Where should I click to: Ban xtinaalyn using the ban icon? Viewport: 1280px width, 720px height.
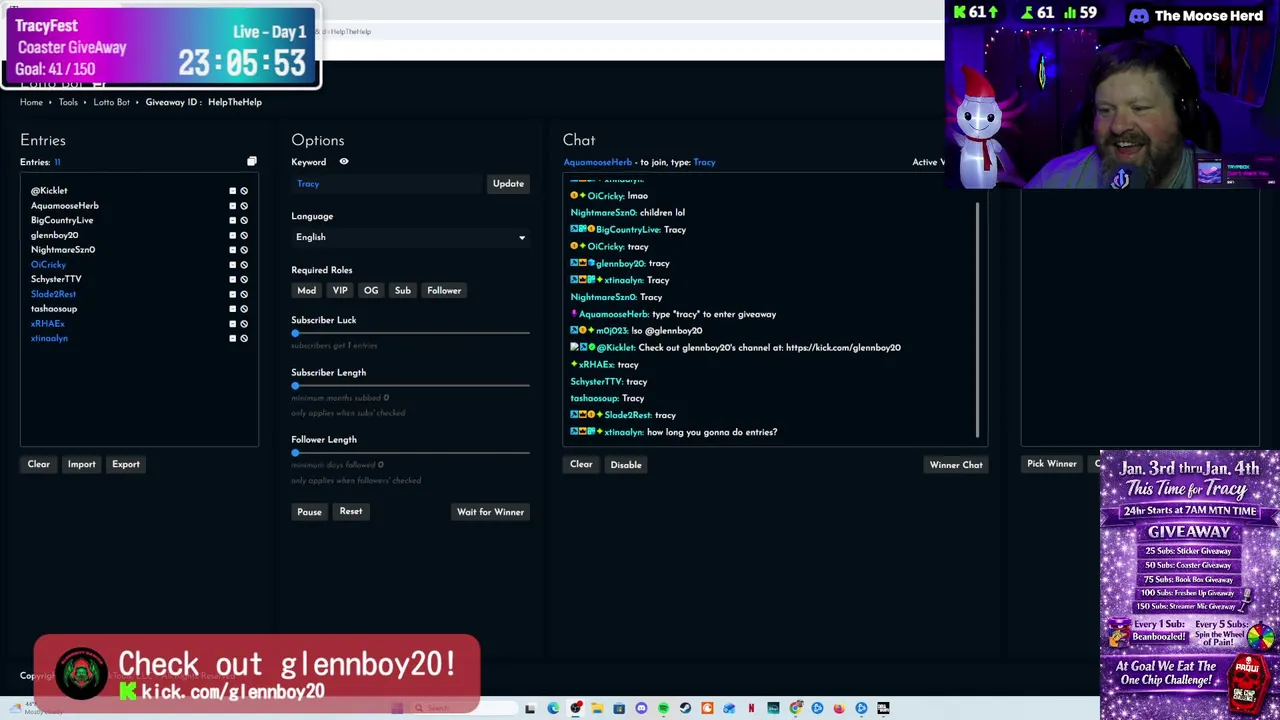pyautogui.click(x=244, y=338)
